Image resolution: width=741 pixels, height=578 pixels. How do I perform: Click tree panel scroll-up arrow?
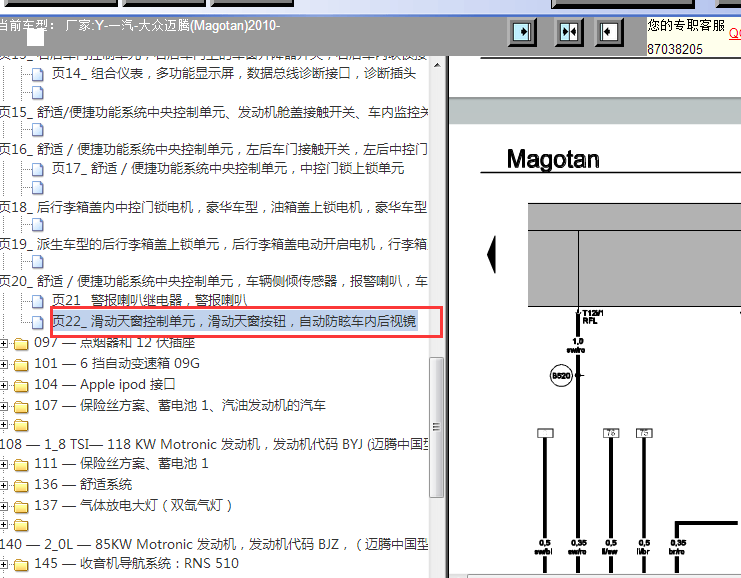click(437, 65)
